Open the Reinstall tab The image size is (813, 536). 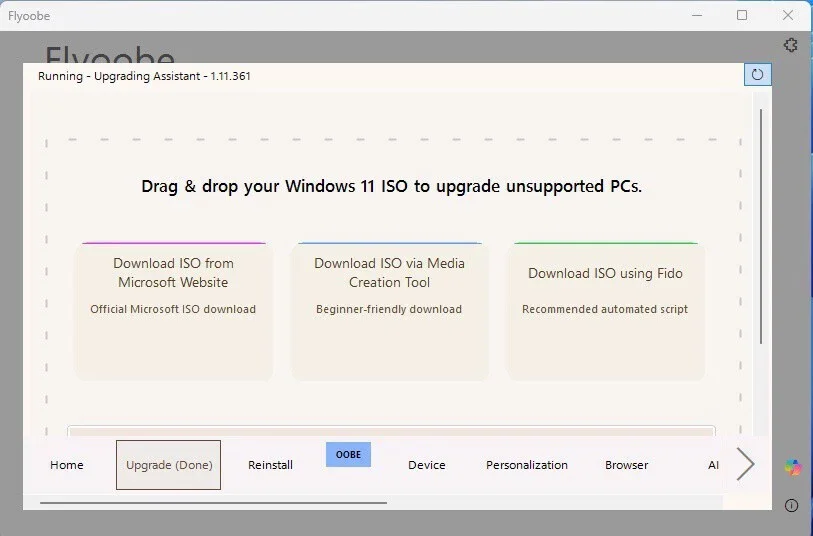[x=270, y=465]
